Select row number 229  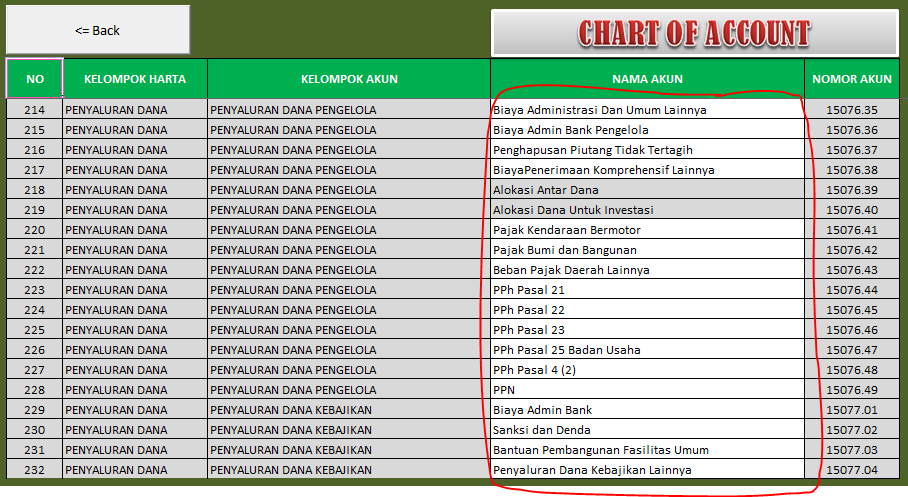click(35, 410)
